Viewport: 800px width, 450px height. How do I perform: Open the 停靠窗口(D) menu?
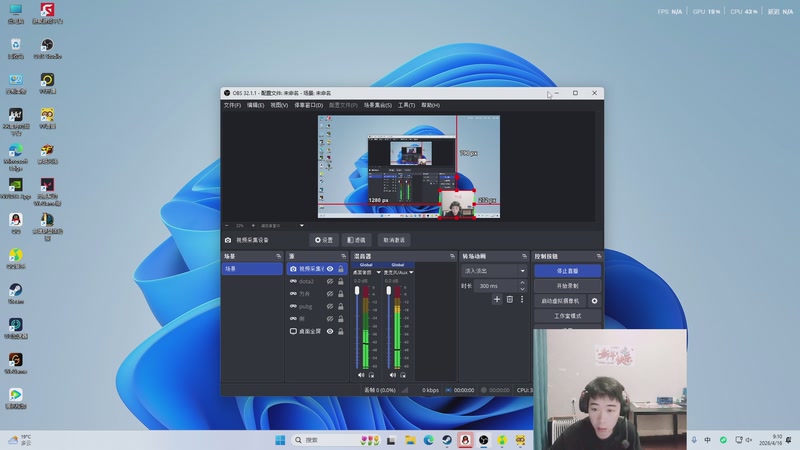point(309,105)
